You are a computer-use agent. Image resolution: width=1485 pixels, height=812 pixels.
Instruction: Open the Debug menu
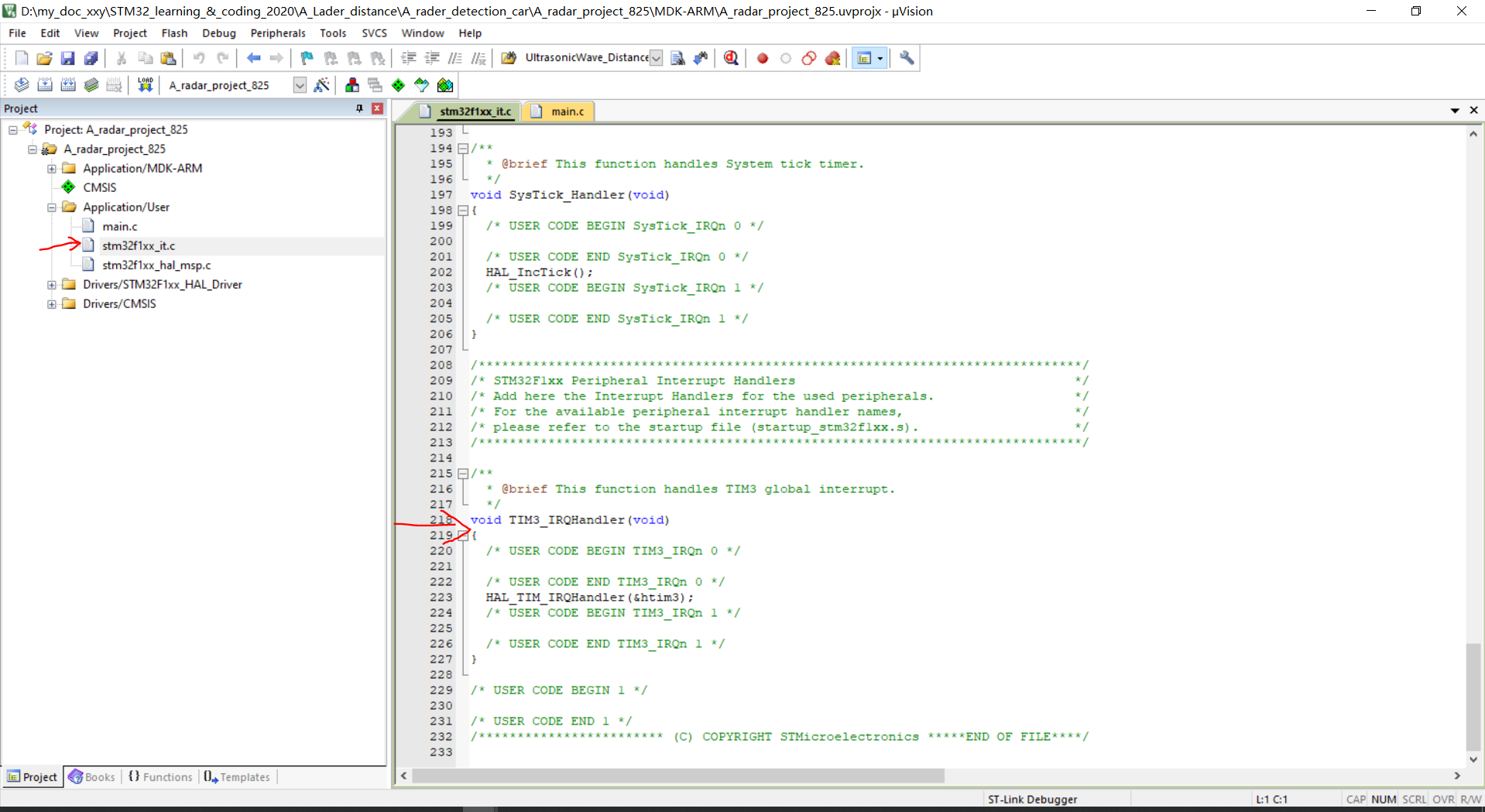(219, 33)
